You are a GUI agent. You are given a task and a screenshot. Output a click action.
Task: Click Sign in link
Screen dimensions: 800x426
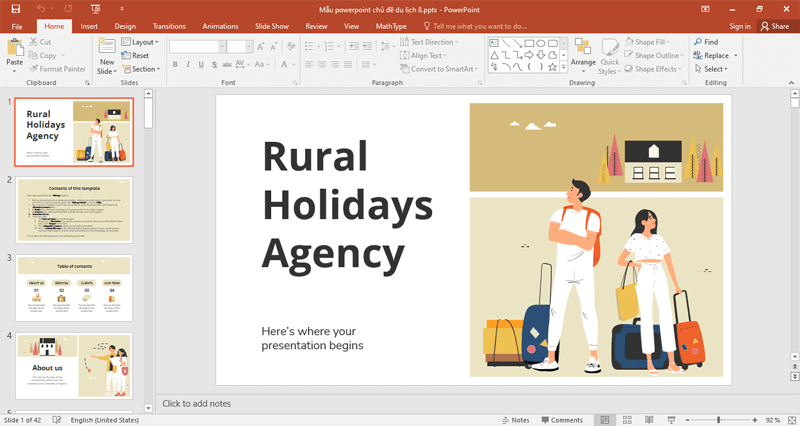point(740,26)
